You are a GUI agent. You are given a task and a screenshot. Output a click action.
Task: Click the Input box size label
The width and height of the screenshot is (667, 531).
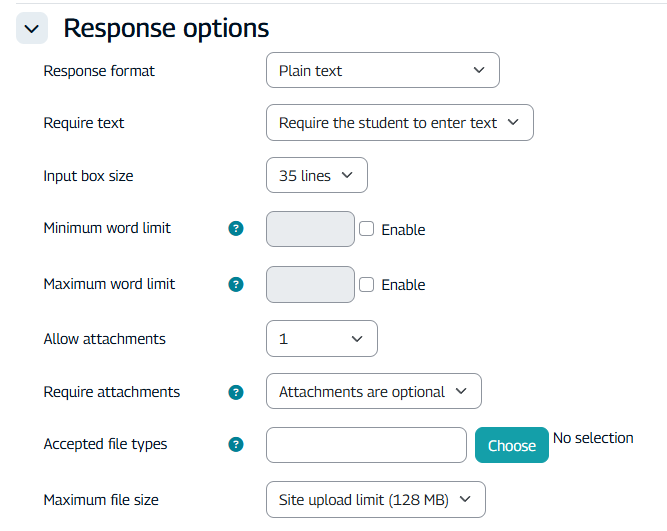coord(88,176)
